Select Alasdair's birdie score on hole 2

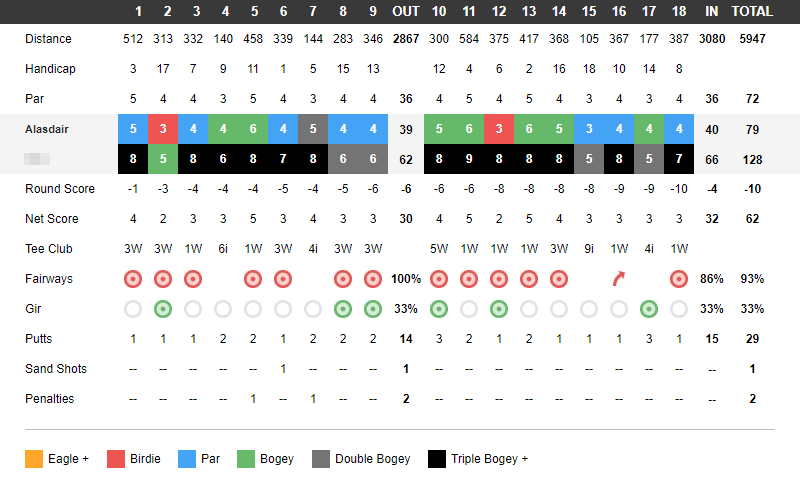pyautogui.click(x=163, y=129)
